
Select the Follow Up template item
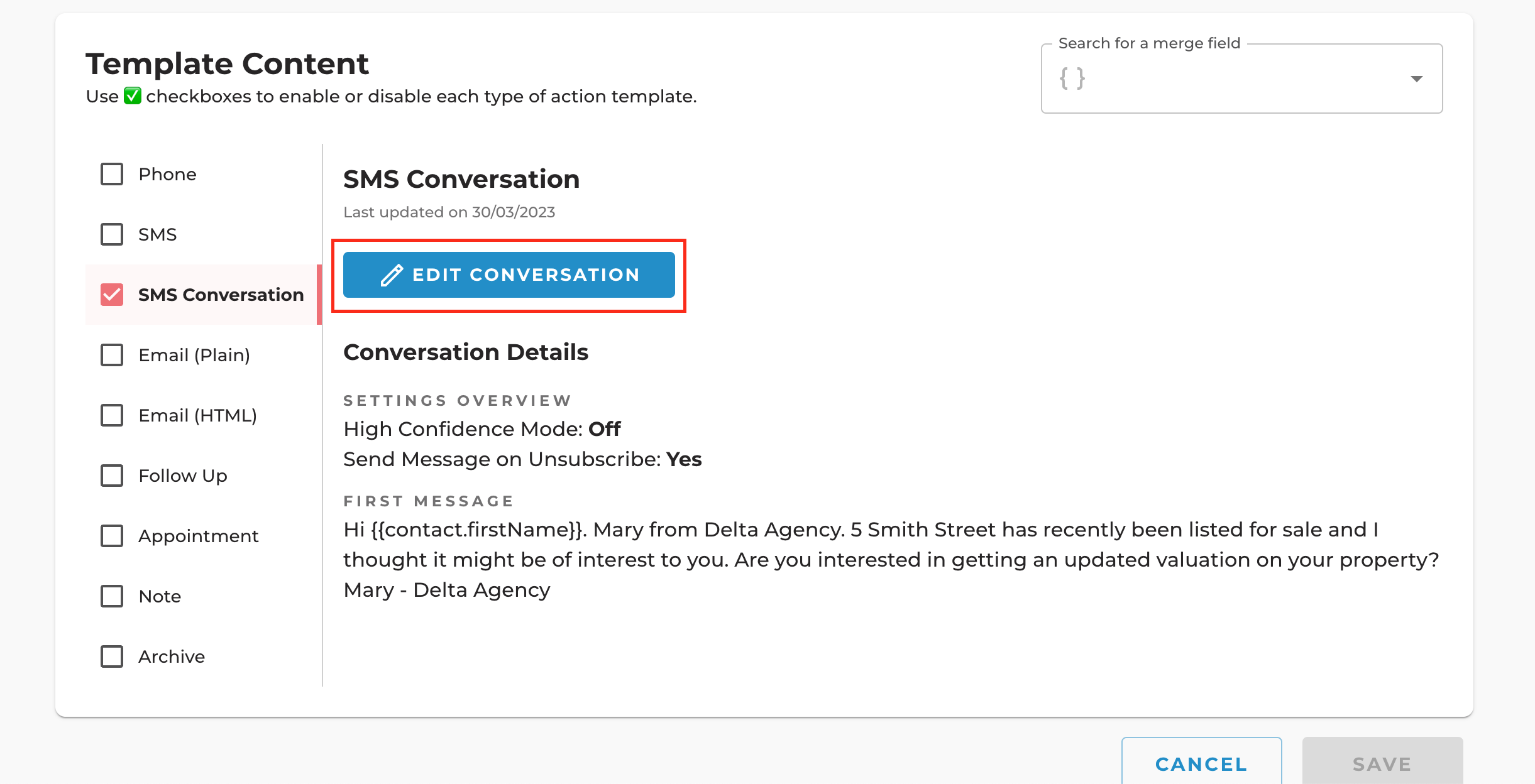pyautogui.click(x=204, y=476)
